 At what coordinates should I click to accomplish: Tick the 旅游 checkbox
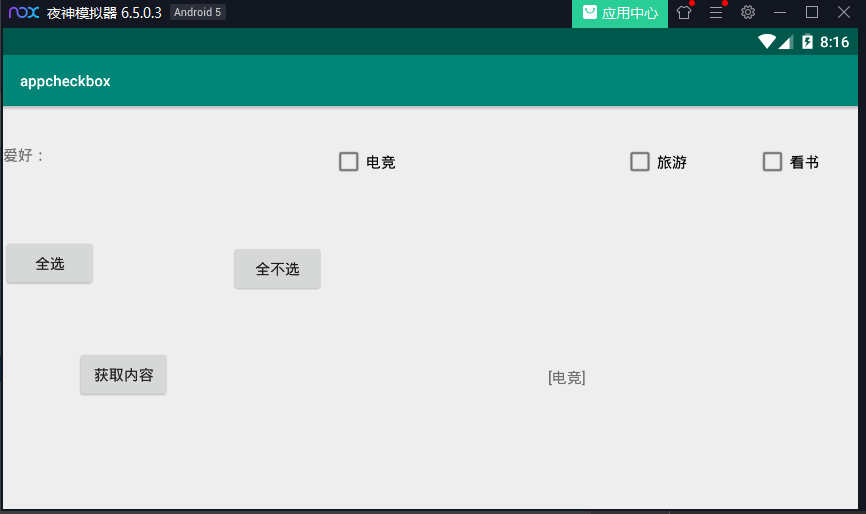[x=640, y=162]
